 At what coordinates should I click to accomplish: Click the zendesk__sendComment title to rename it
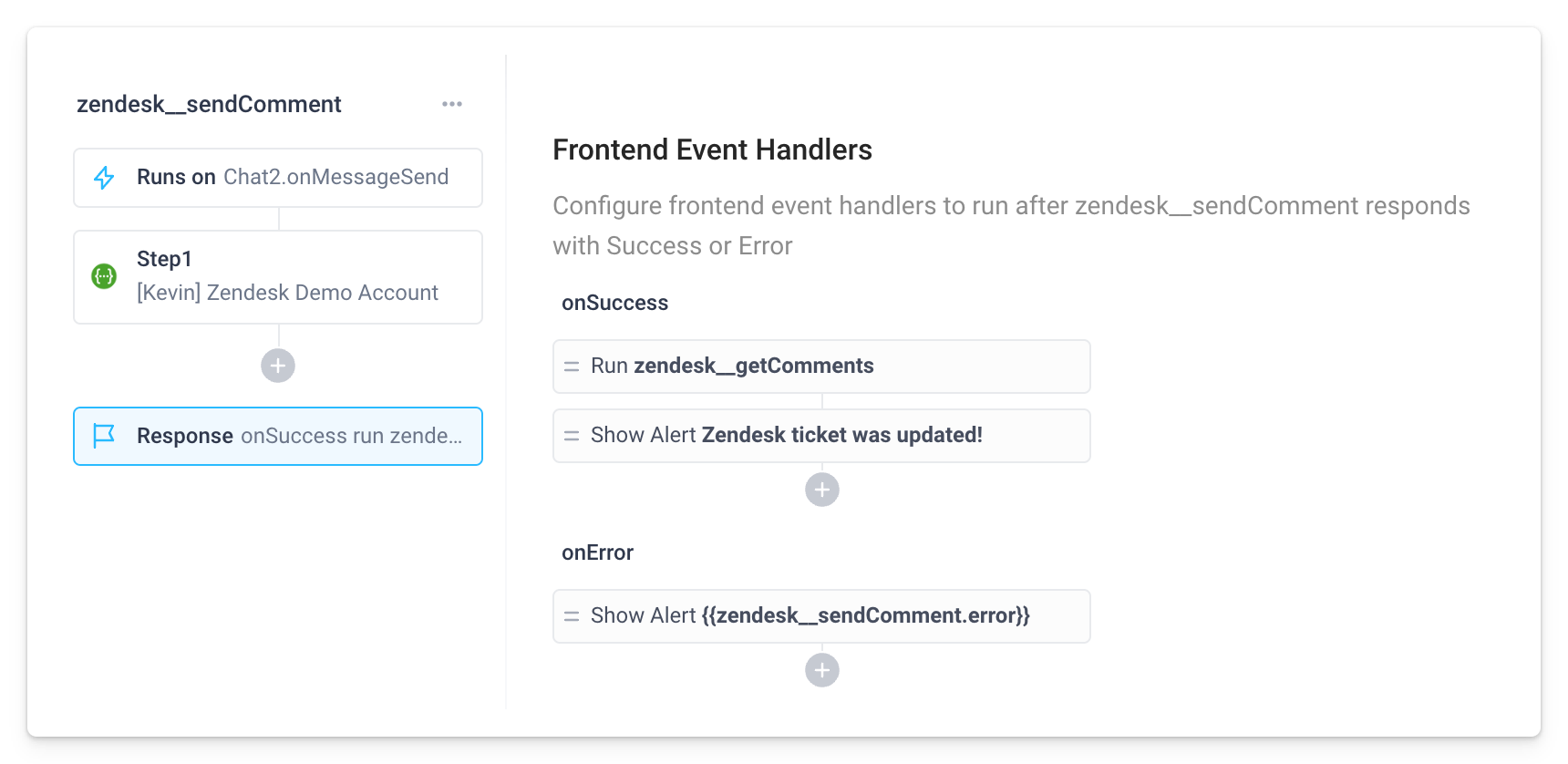click(209, 103)
